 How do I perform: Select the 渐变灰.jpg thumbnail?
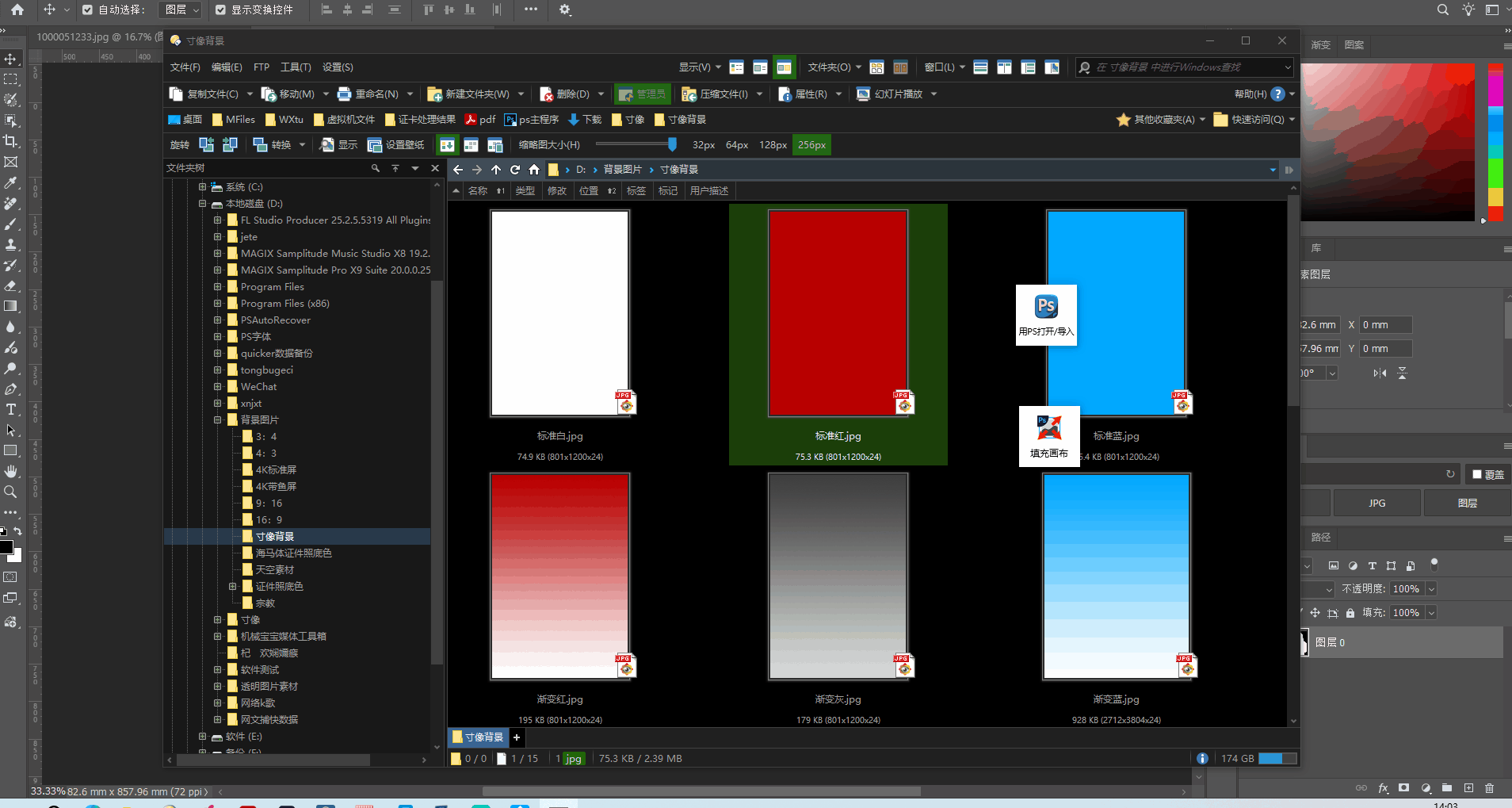838,576
